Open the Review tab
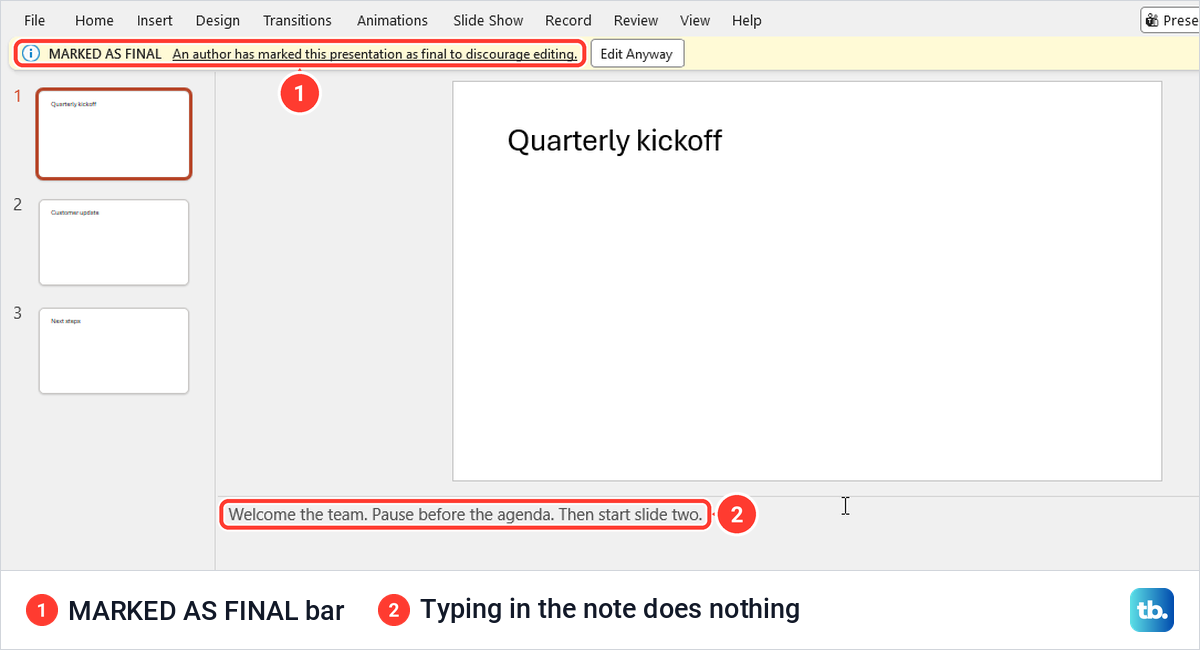 click(636, 20)
